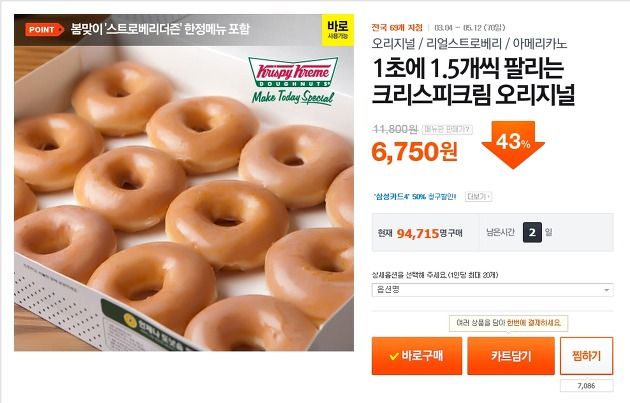
Task: Click the 7,086 wishlist count box
Action: (587, 386)
